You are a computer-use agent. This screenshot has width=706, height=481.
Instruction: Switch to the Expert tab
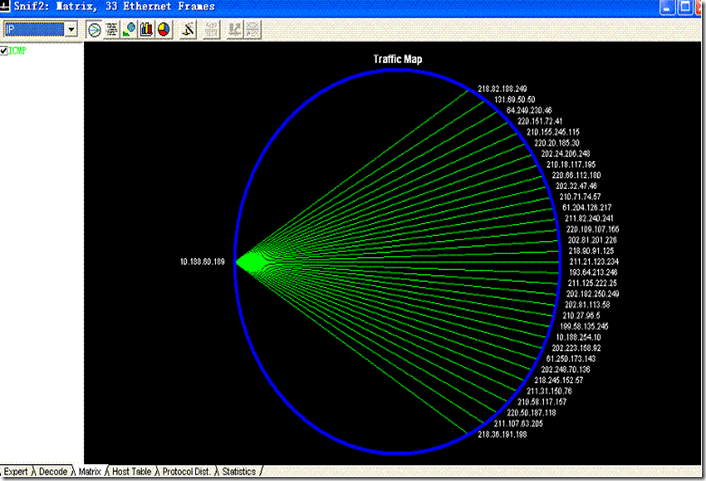click(15, 470)
